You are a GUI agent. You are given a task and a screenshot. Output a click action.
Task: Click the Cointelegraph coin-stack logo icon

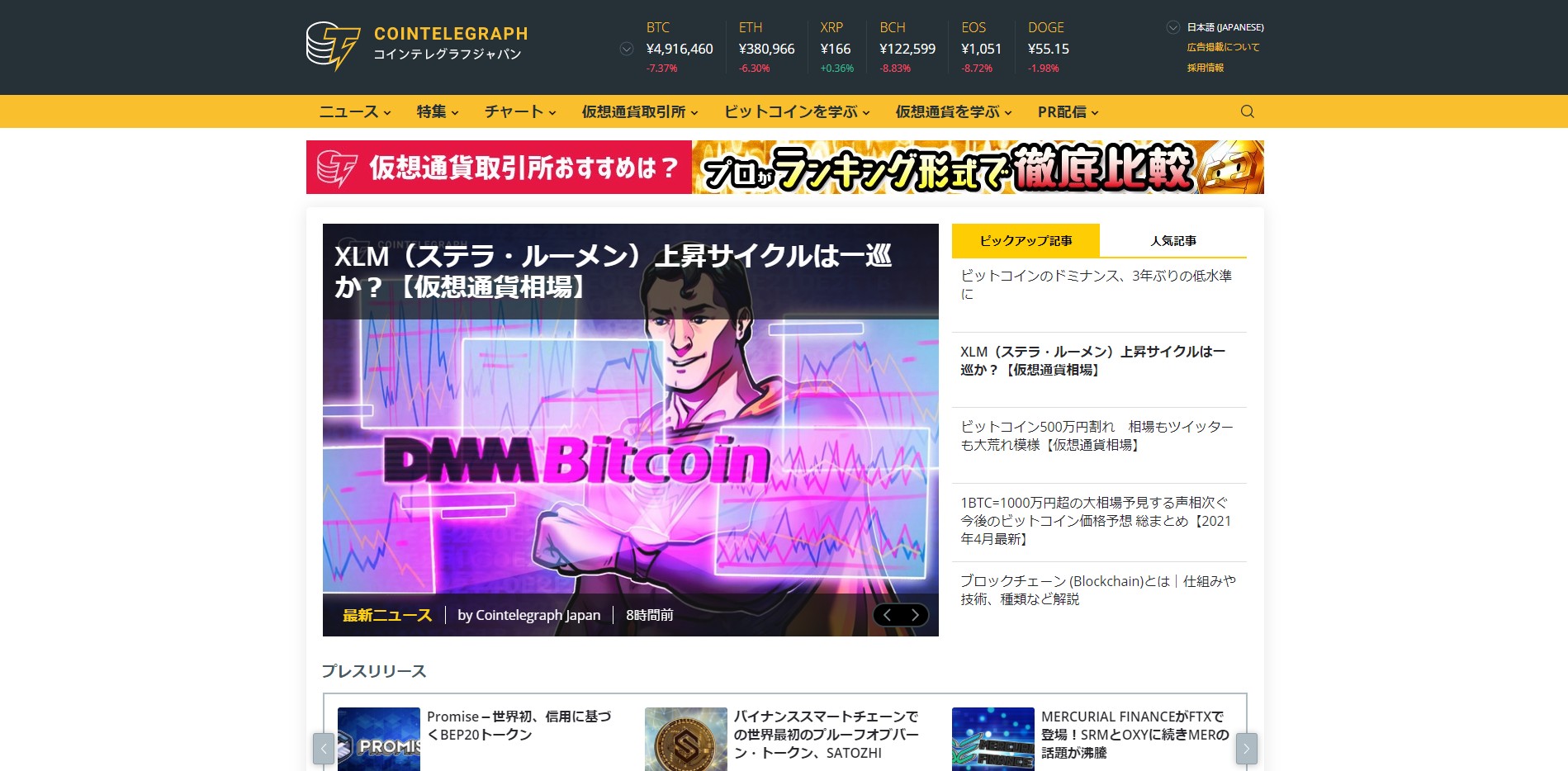(x=333, y=46)
